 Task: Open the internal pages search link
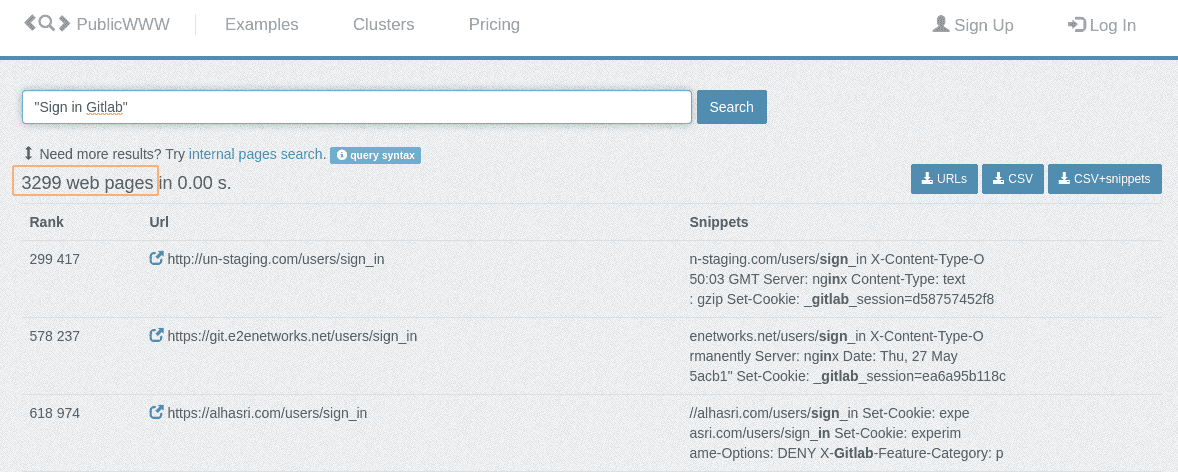[255, 154]
